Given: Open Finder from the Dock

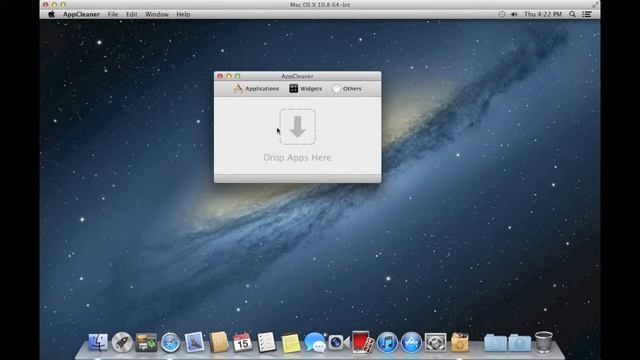Looking at the screenshot, I should click(x=98, y=342).
